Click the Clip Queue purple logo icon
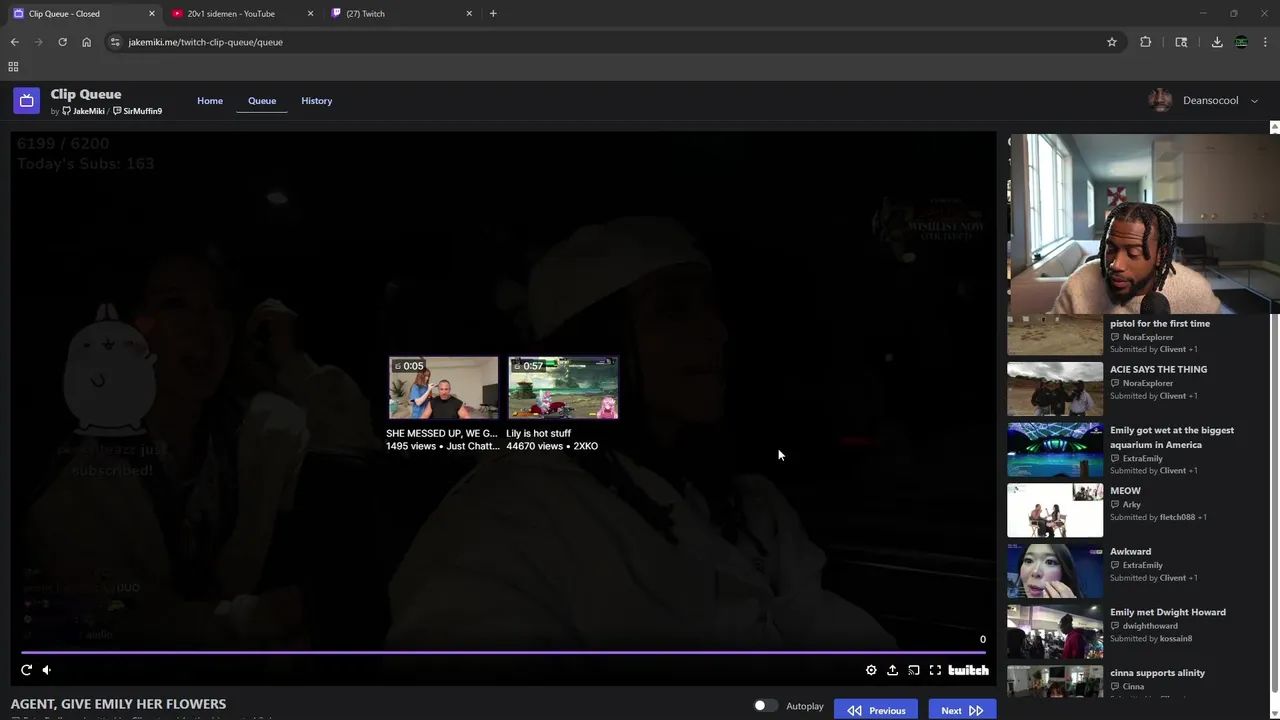 click(27, 100)
